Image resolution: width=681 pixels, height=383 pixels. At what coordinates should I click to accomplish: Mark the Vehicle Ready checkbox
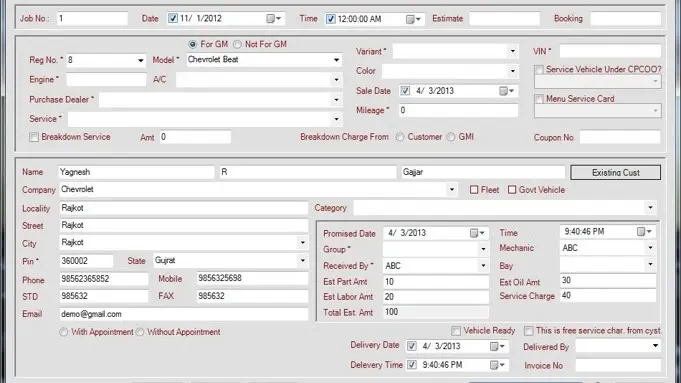(x=456, y=331)
